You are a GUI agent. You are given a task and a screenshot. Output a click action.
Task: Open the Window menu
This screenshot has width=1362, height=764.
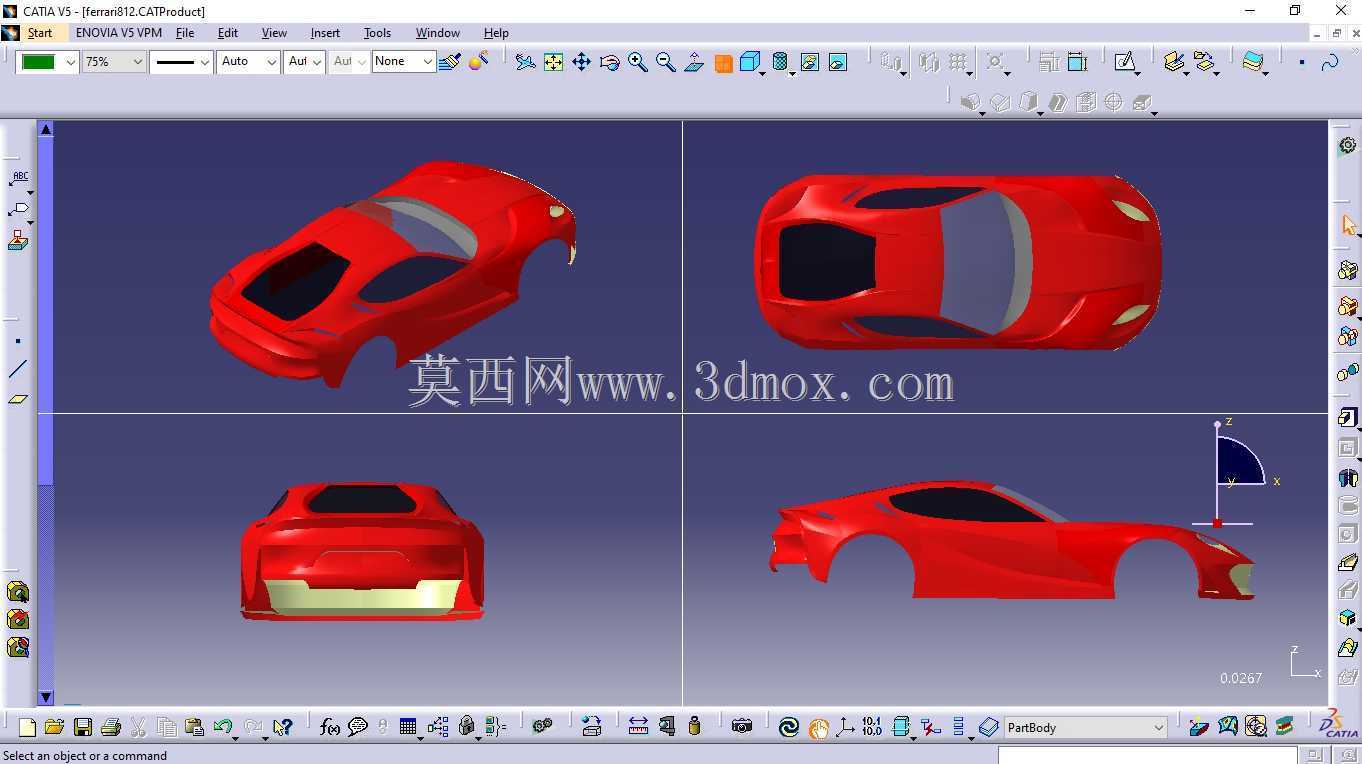click(437, 33)
